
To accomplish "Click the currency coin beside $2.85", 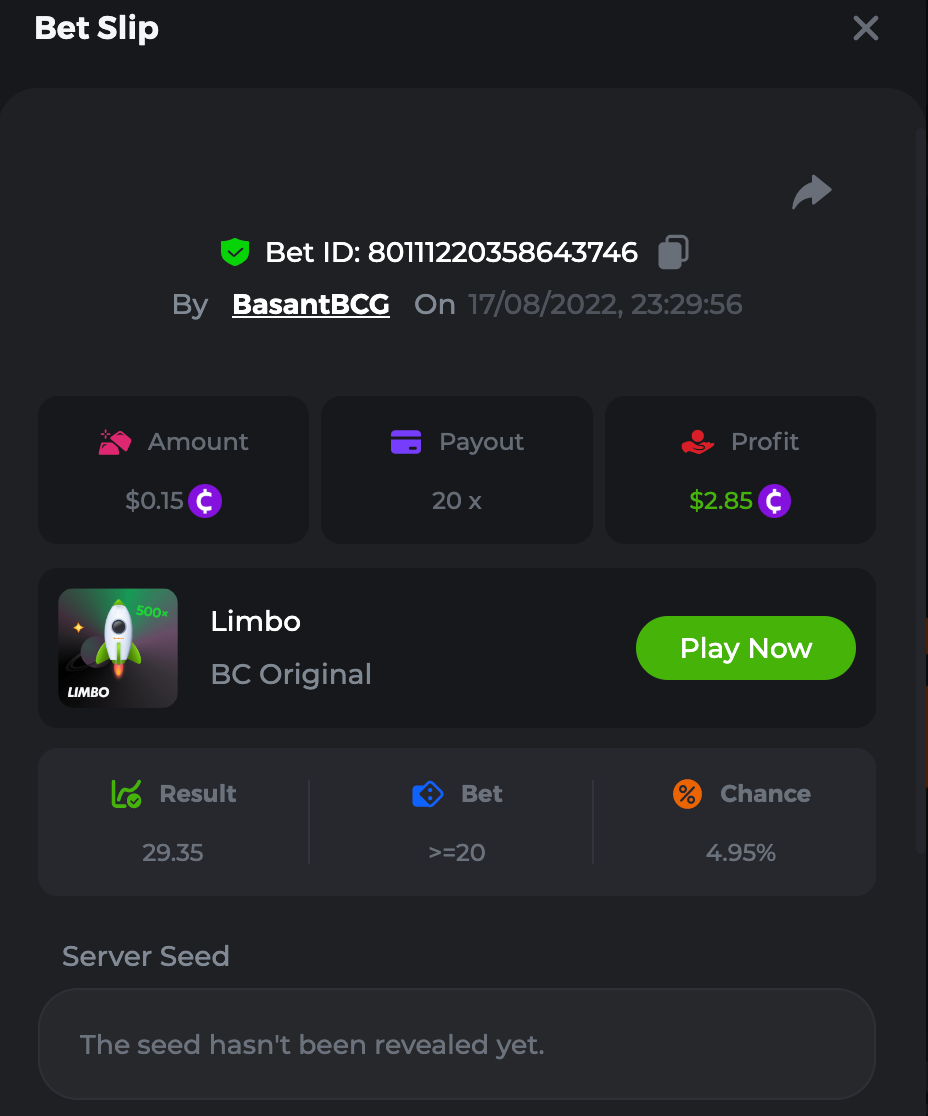I will click(x=774, y=500).
